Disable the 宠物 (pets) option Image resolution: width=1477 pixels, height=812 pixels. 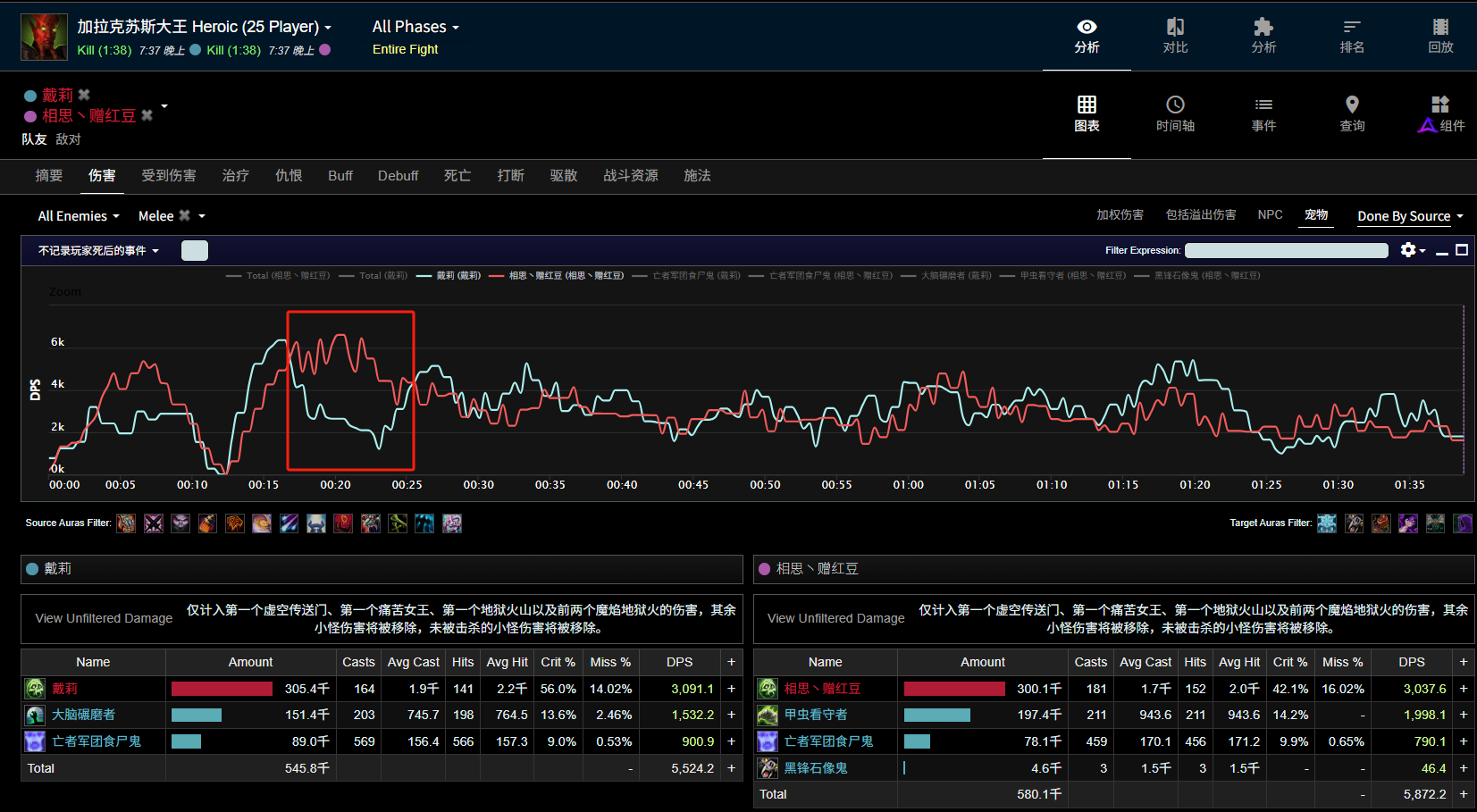click(1315, 214)
